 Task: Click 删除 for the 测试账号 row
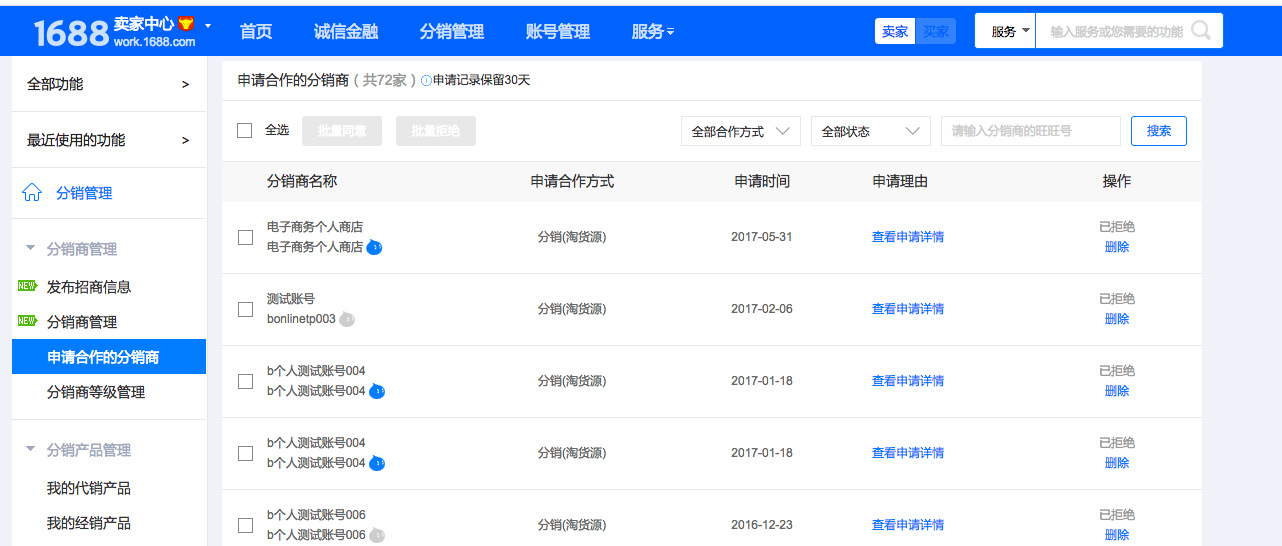(1117, 319)
